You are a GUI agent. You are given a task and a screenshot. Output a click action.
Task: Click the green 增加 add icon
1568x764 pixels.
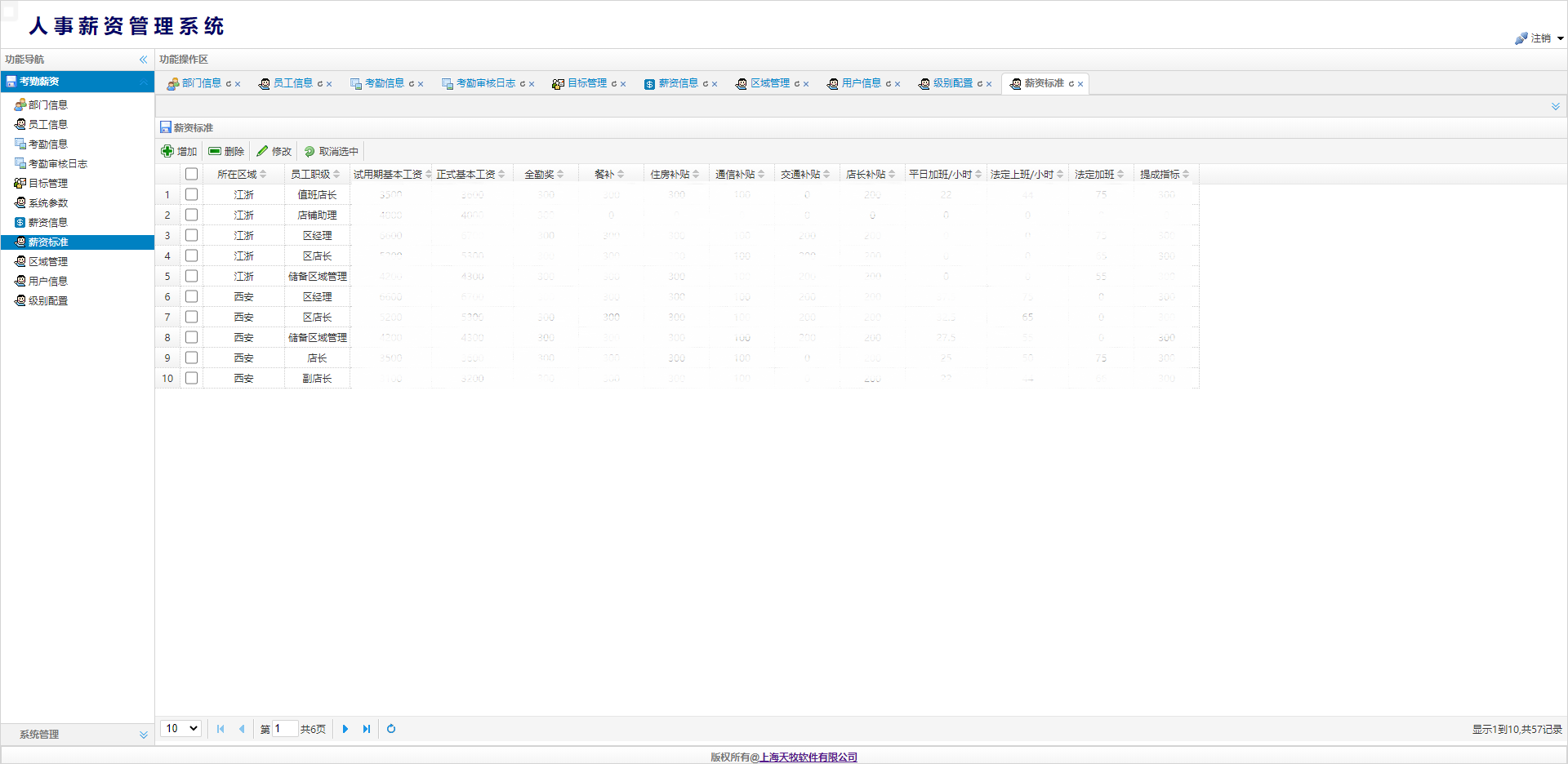point(167,151)
